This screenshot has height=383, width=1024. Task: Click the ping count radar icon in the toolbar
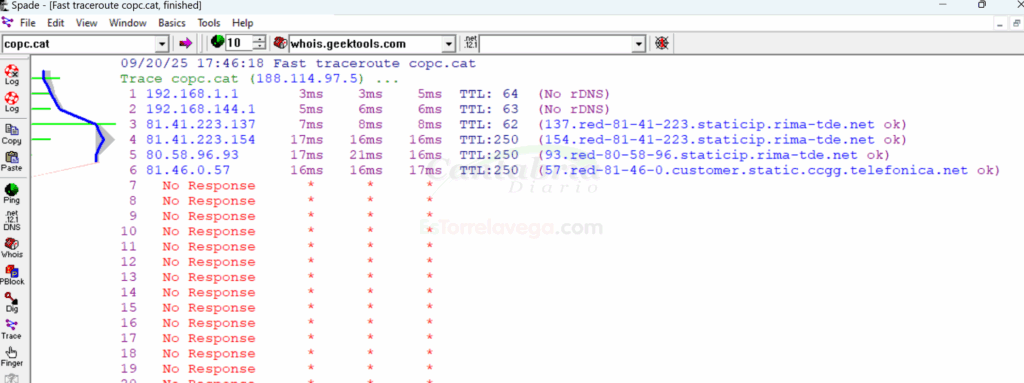pos(217,43)
